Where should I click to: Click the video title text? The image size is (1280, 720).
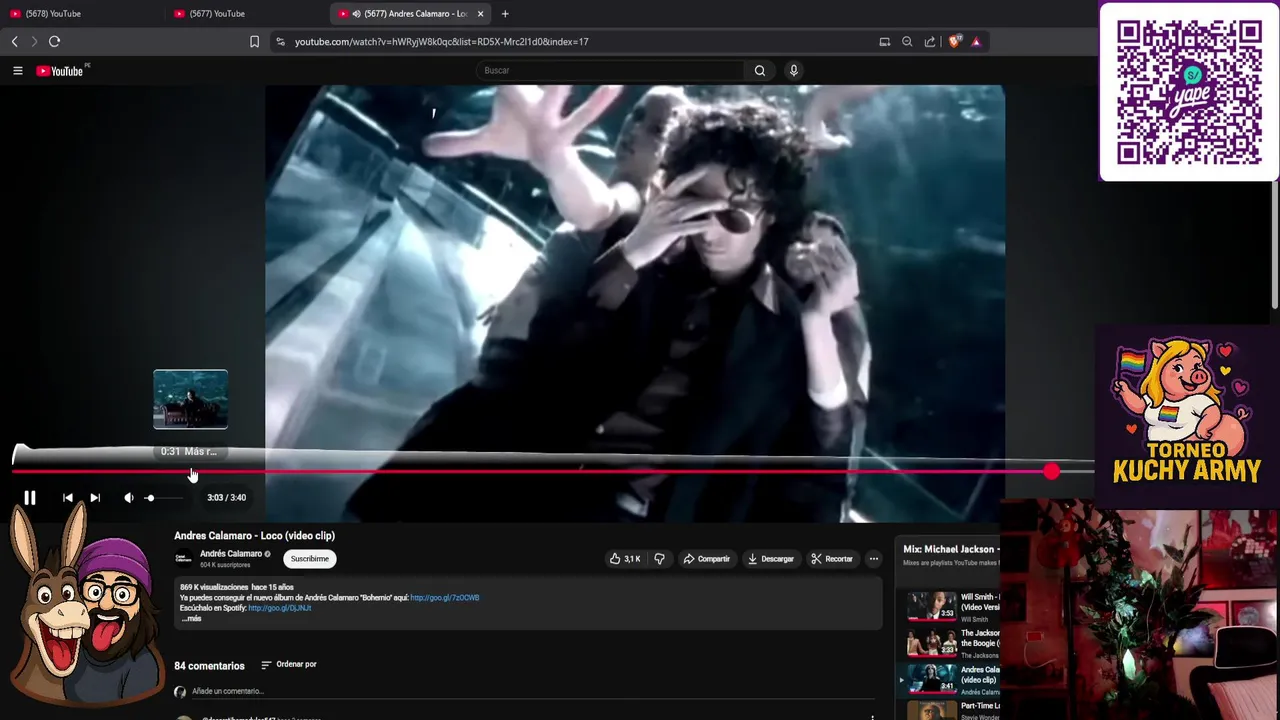tap(254, 536)
